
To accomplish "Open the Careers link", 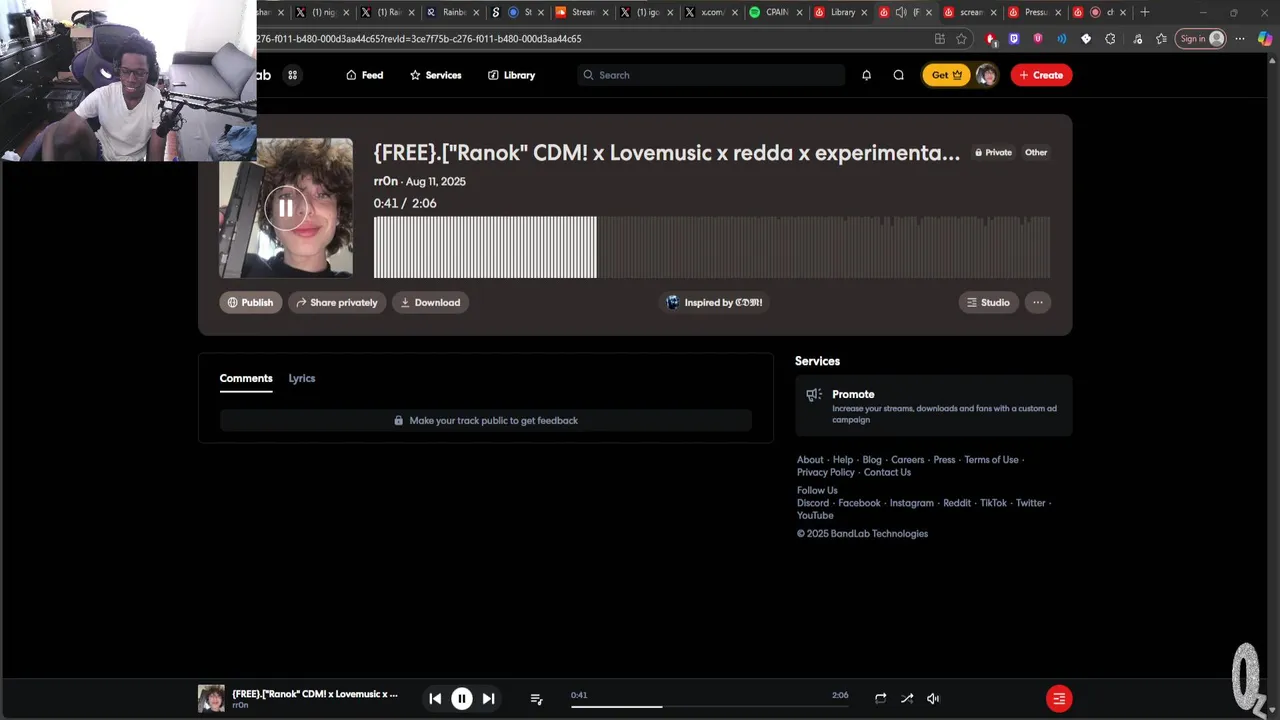I will click(x=908, y=460).
